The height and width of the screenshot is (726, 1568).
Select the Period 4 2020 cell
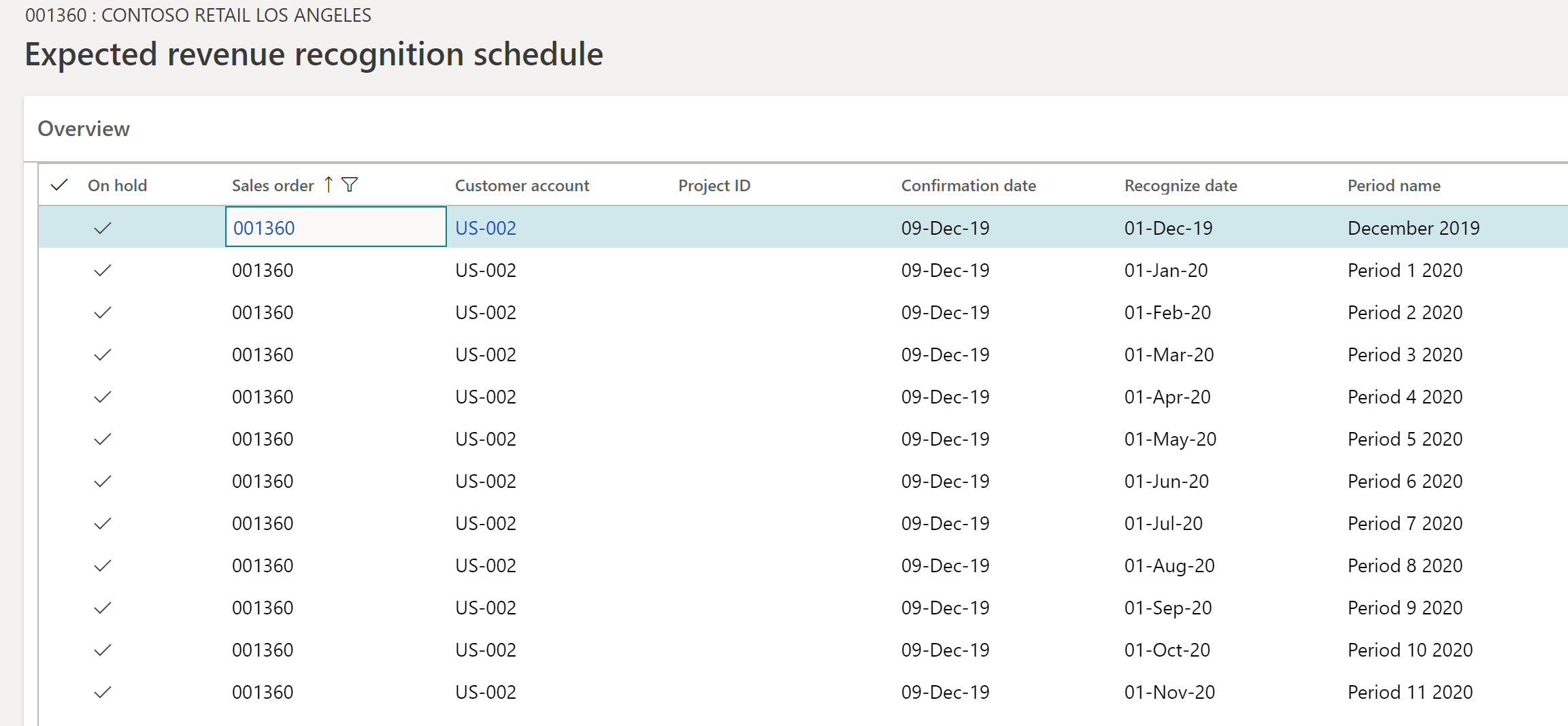point(1405,397)
